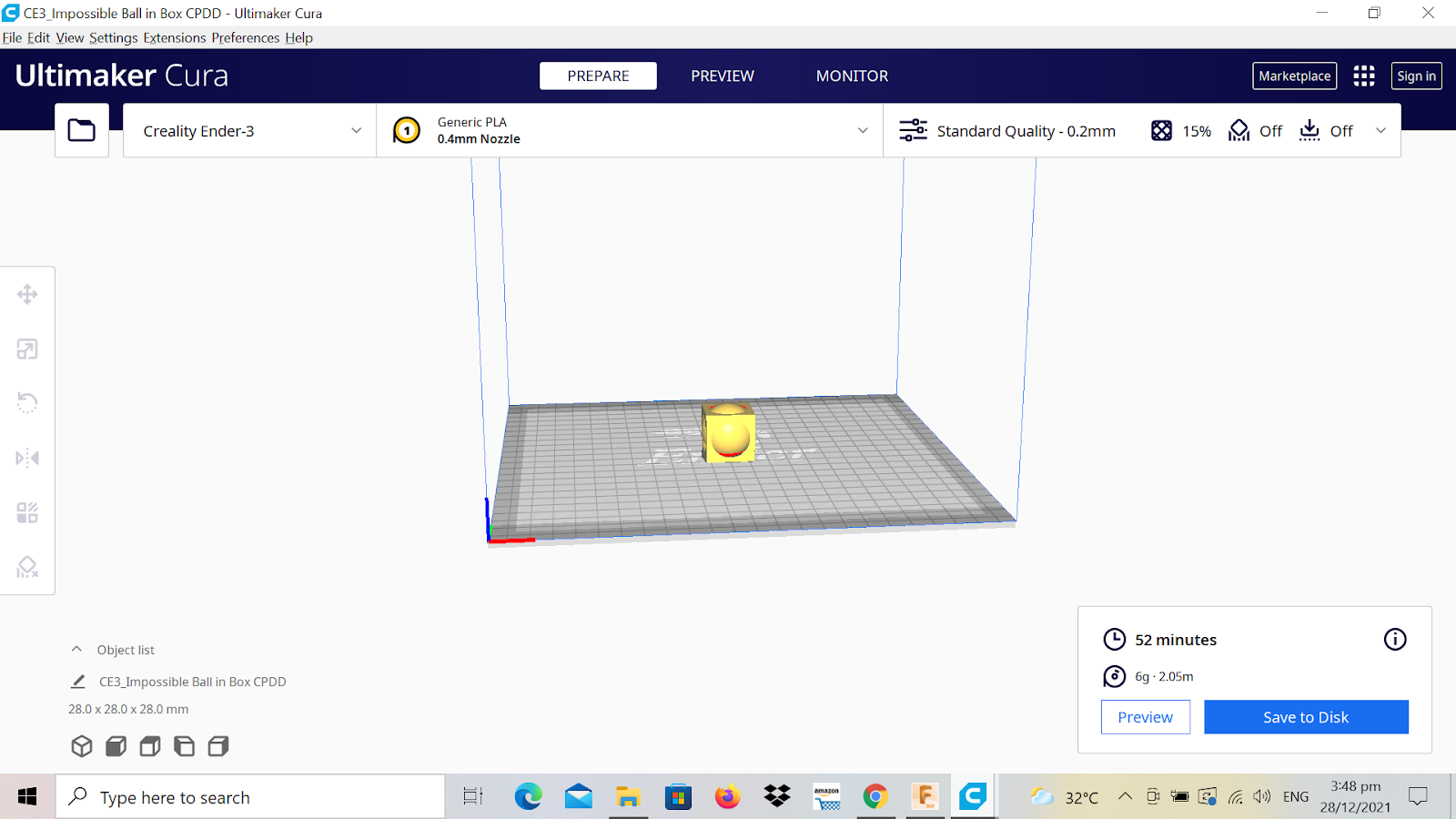Click the support Off icon
Viewport: 1456px width, 819px height.
(1239, 130)
